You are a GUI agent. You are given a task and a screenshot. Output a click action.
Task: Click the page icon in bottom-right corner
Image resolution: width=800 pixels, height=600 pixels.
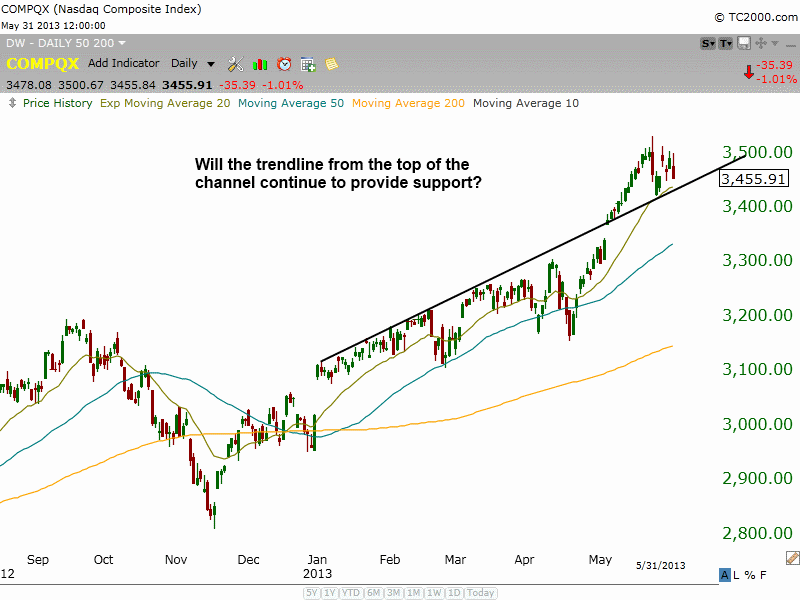click(x=790, y=560)
